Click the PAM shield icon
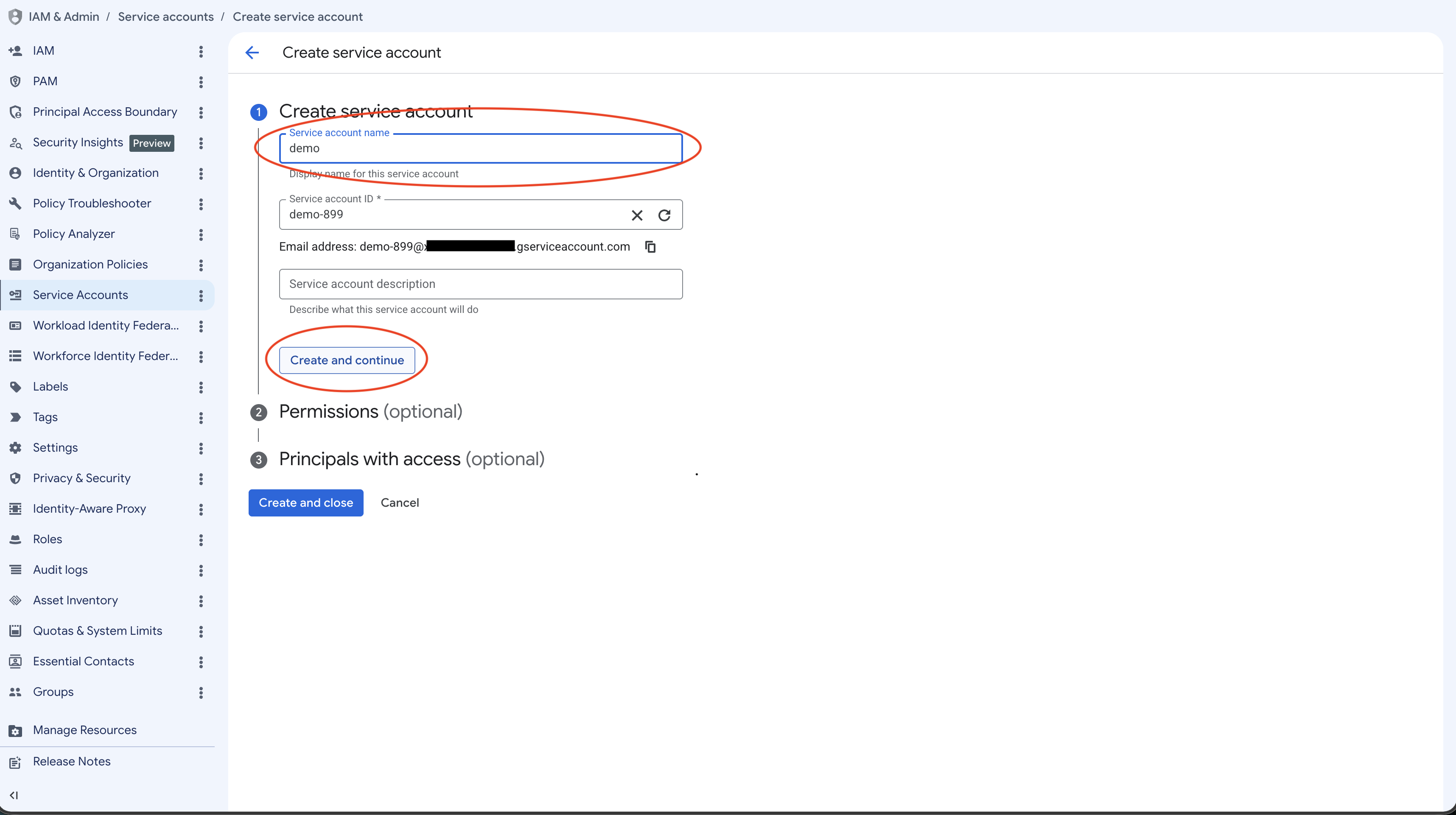 (x=15, y=81)
